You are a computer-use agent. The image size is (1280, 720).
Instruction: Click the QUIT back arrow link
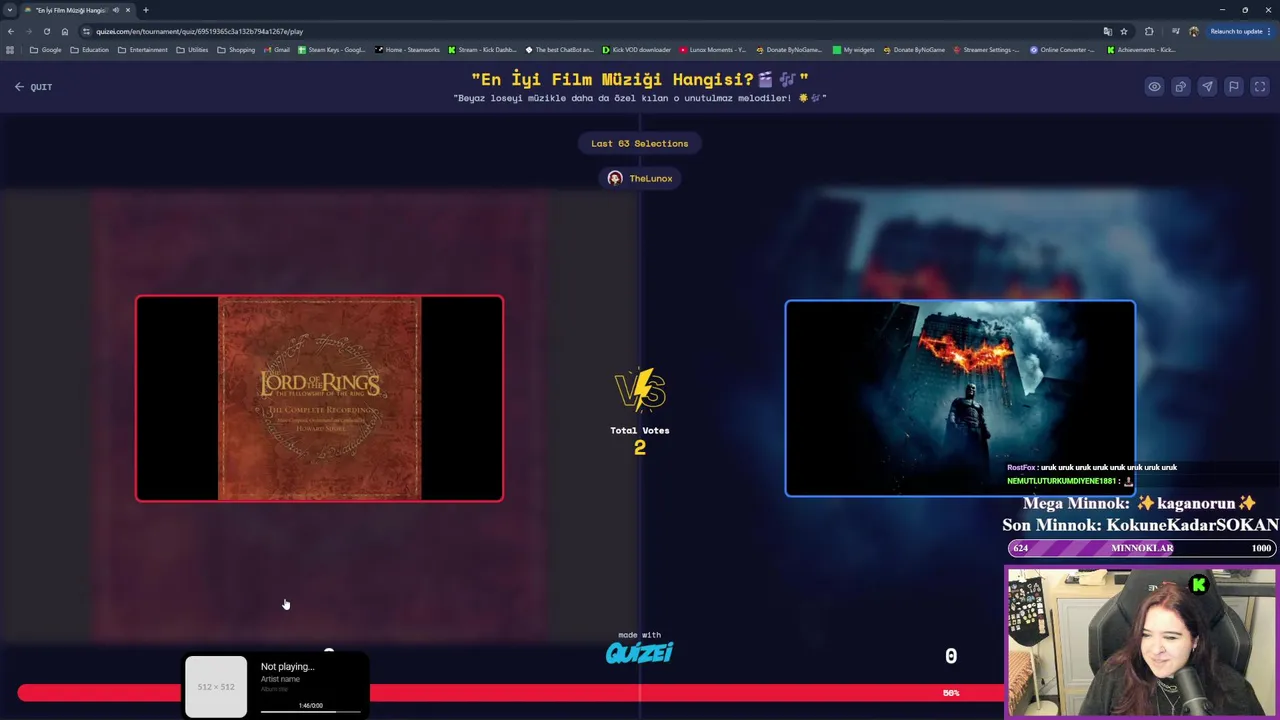(33, 87)
